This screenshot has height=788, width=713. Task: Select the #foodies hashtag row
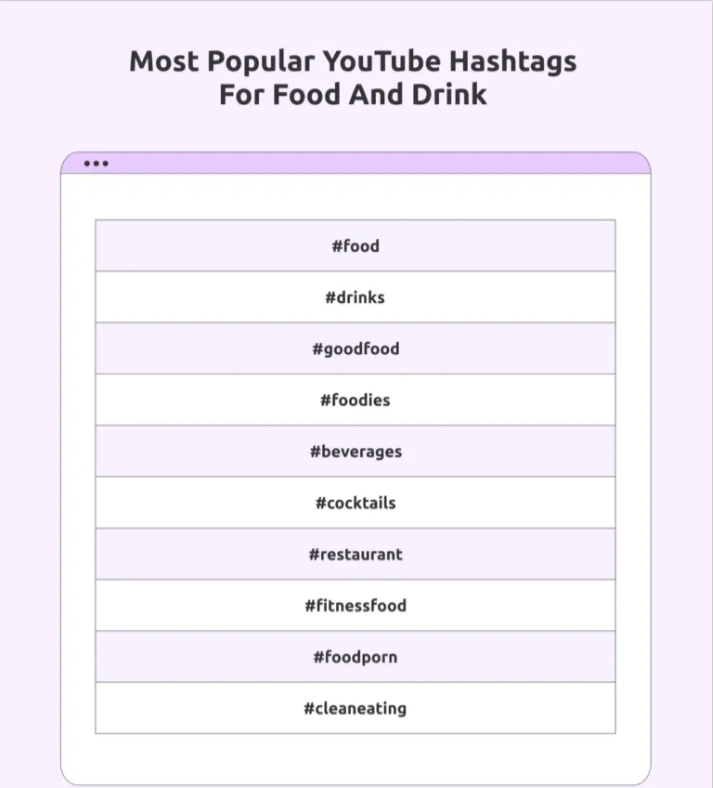pos(355,400)
